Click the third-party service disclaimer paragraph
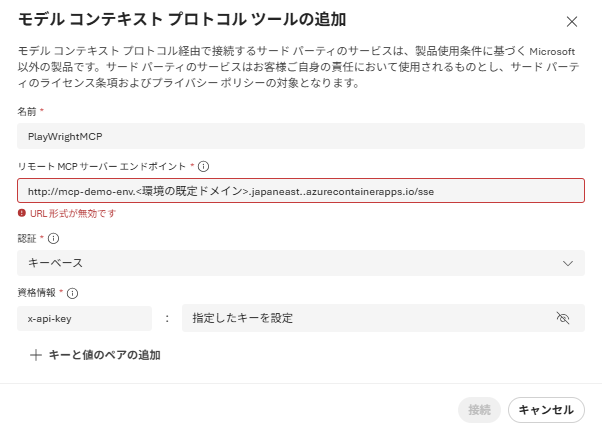 [x=300, y=67]
